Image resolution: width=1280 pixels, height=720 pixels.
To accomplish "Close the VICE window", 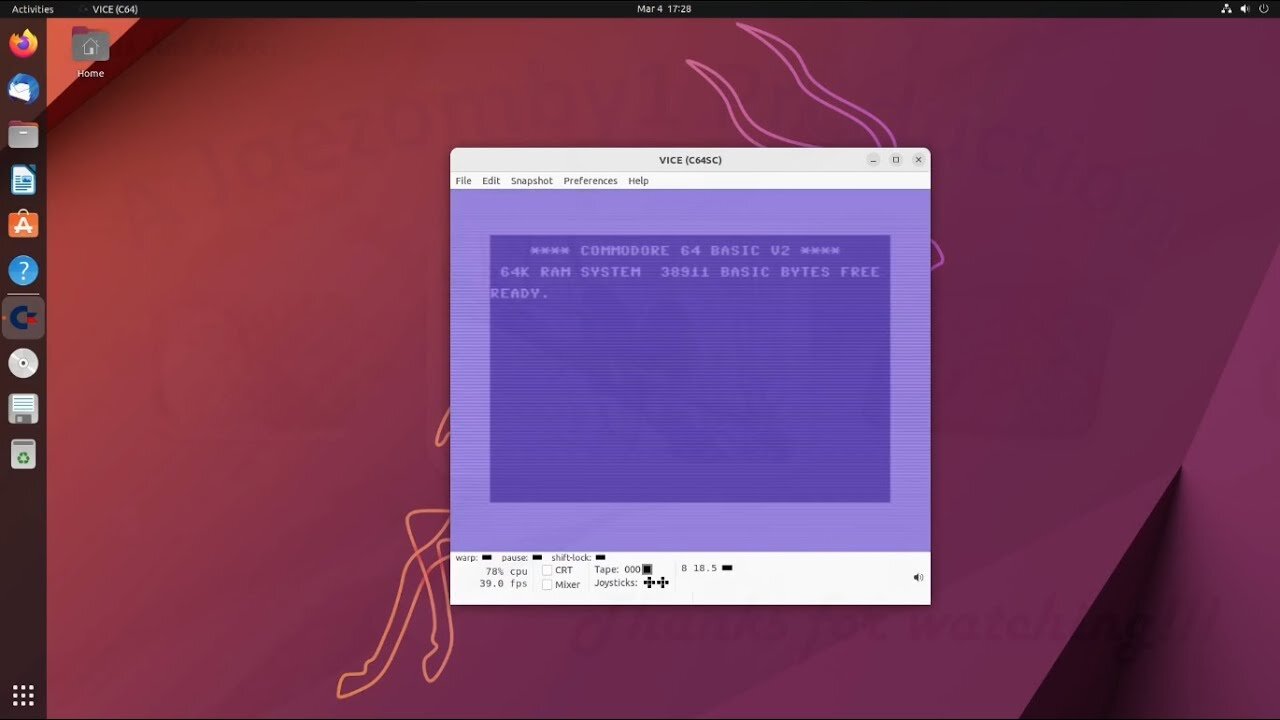I will 918,160.
